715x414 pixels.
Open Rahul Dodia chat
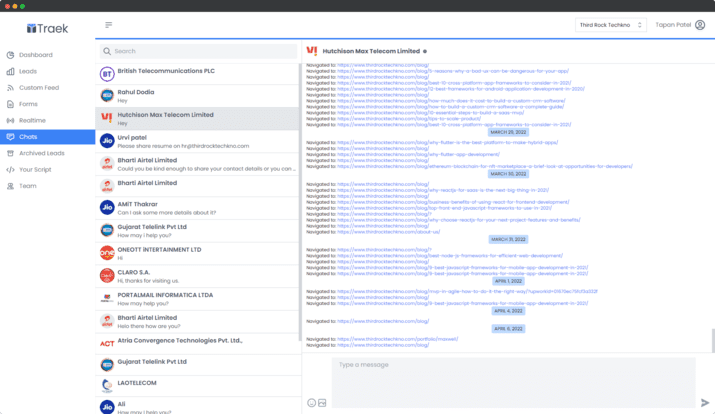coord(197,96)
